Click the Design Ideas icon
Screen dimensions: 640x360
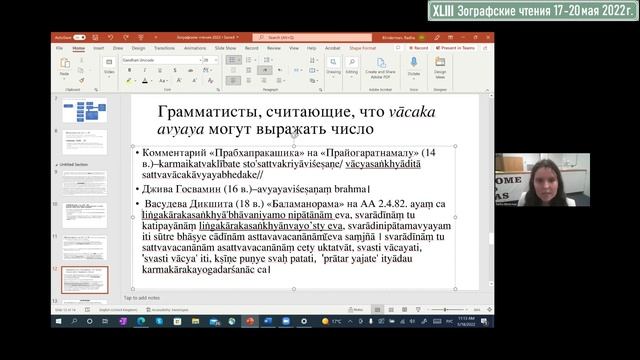tap(440, 62)
